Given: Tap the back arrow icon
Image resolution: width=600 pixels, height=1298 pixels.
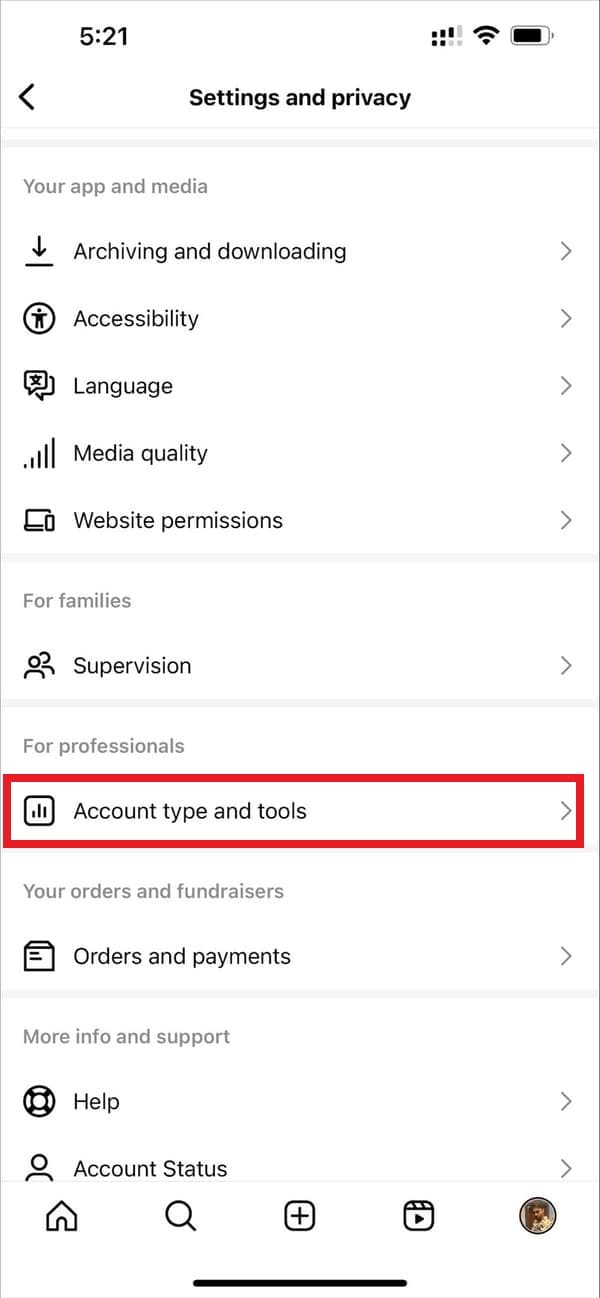Looking at the screenshot, I should [27, 97].
